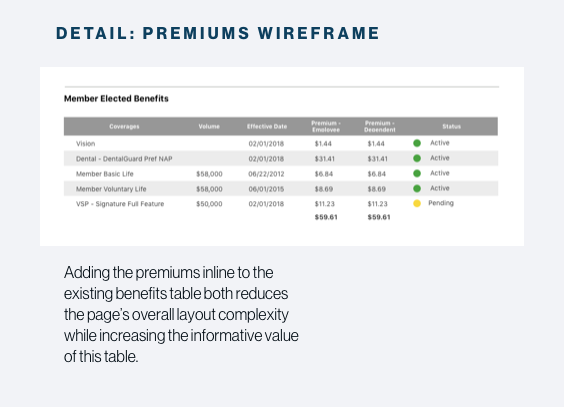Select the Effective Date column header
The height and width of the screenshot is (407, 564).
point(267,126)
